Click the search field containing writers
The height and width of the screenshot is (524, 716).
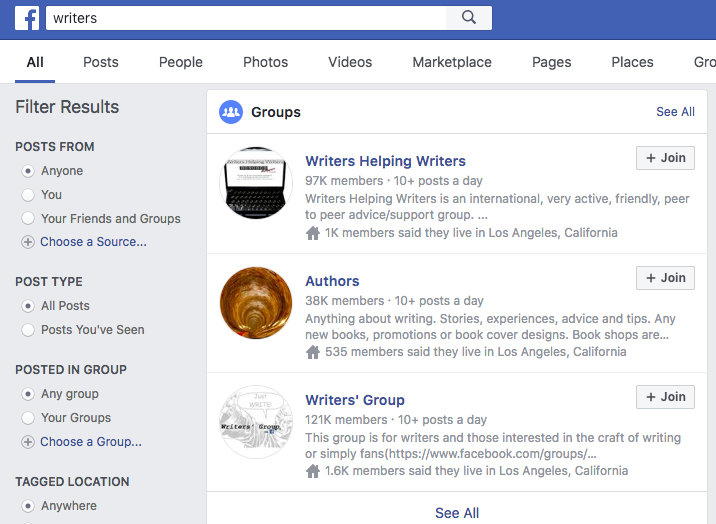pos(246,18)
